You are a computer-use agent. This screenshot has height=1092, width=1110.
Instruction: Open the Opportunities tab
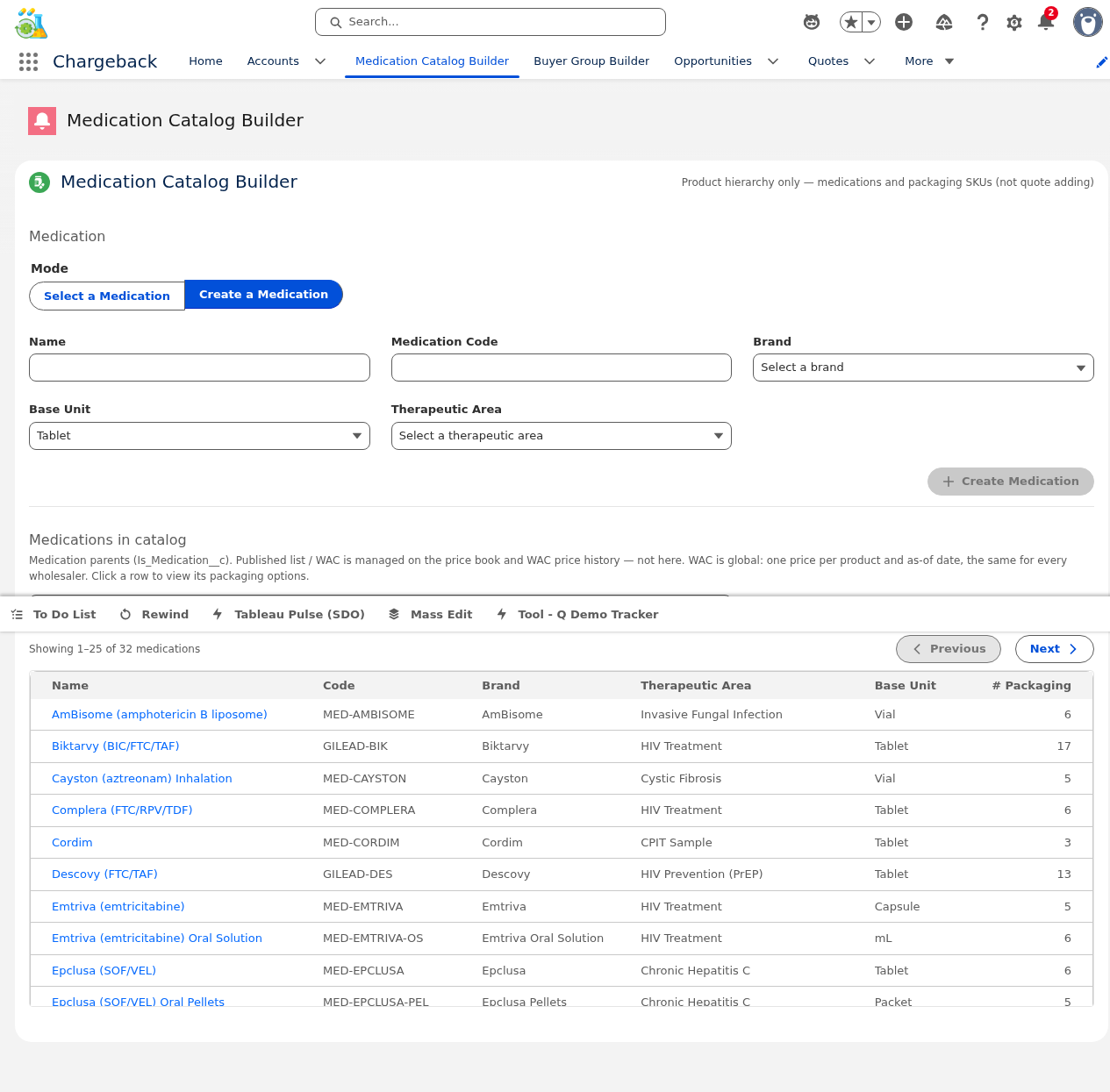point(713,61)
